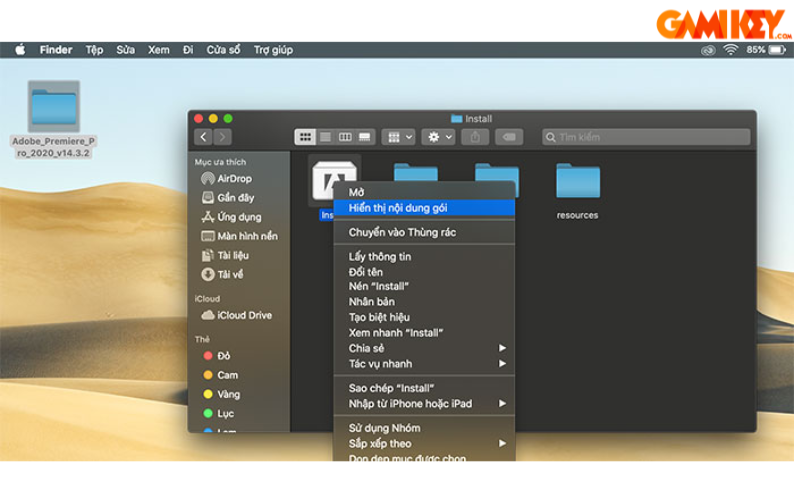Viewport: 800px width, 500px height.
Task: Open Tải về in sidebar
Action: click(x=222, y=274)
